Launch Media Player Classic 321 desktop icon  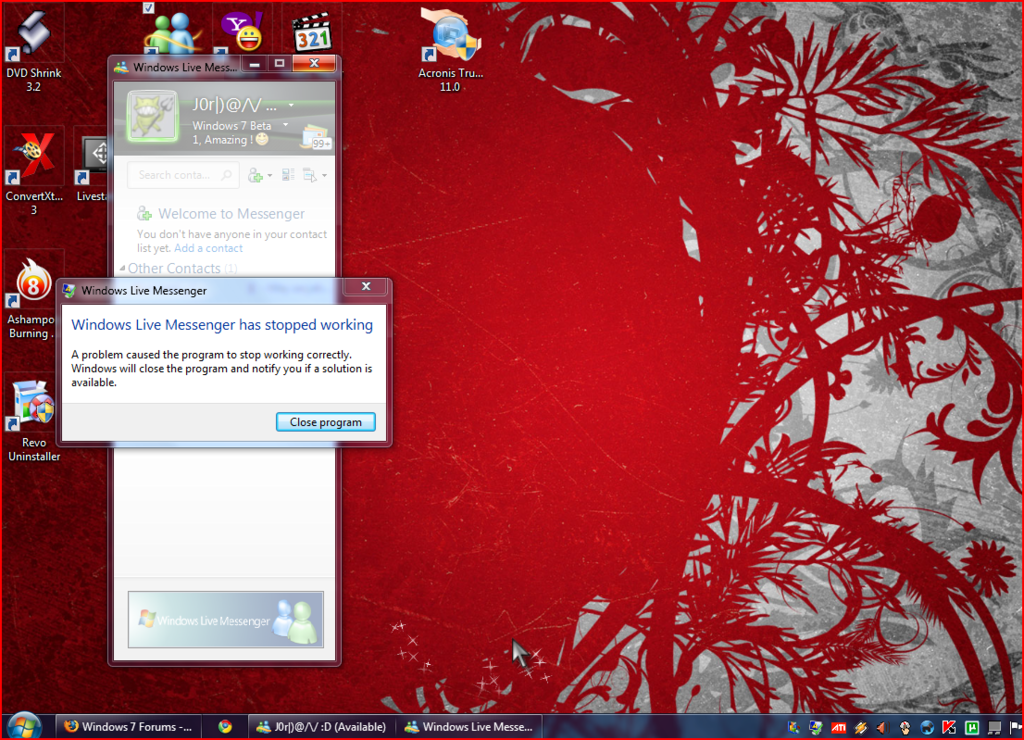tap(312, 33)
